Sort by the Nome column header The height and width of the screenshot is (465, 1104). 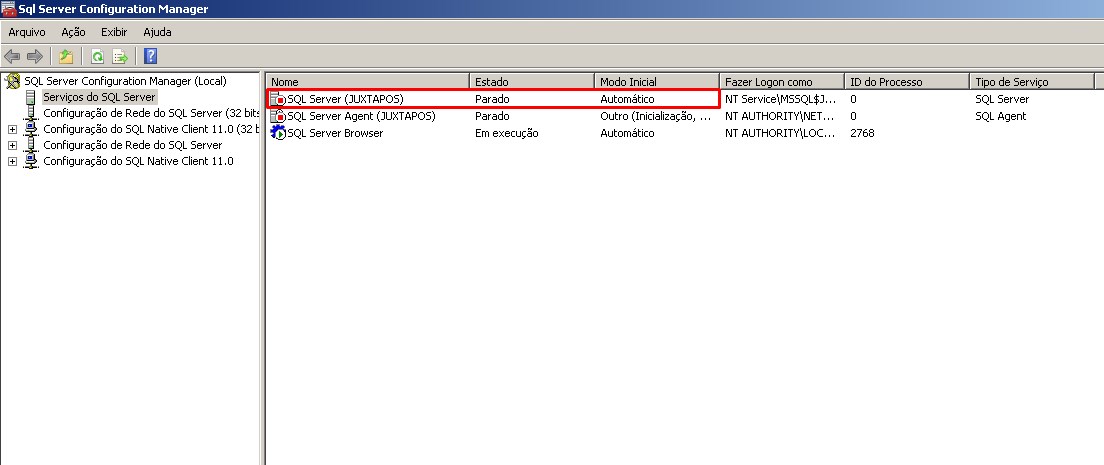click(368, 82)
